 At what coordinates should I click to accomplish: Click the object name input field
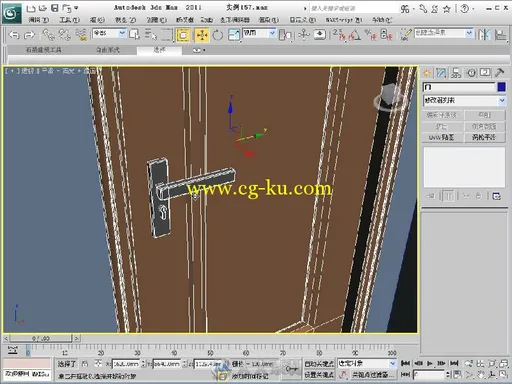(x=459, y=87)
